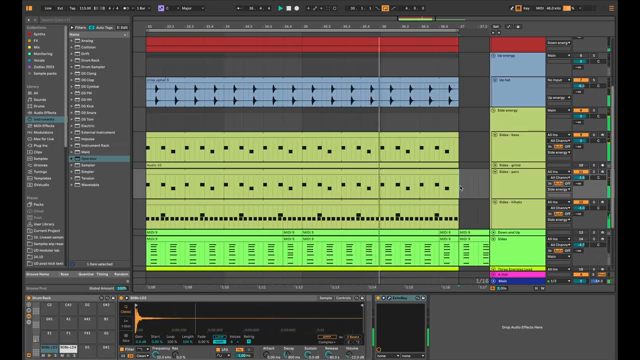Toggle the Simpler LFO switch
Screen dimensions: 640x360
[x=218, y=349]
